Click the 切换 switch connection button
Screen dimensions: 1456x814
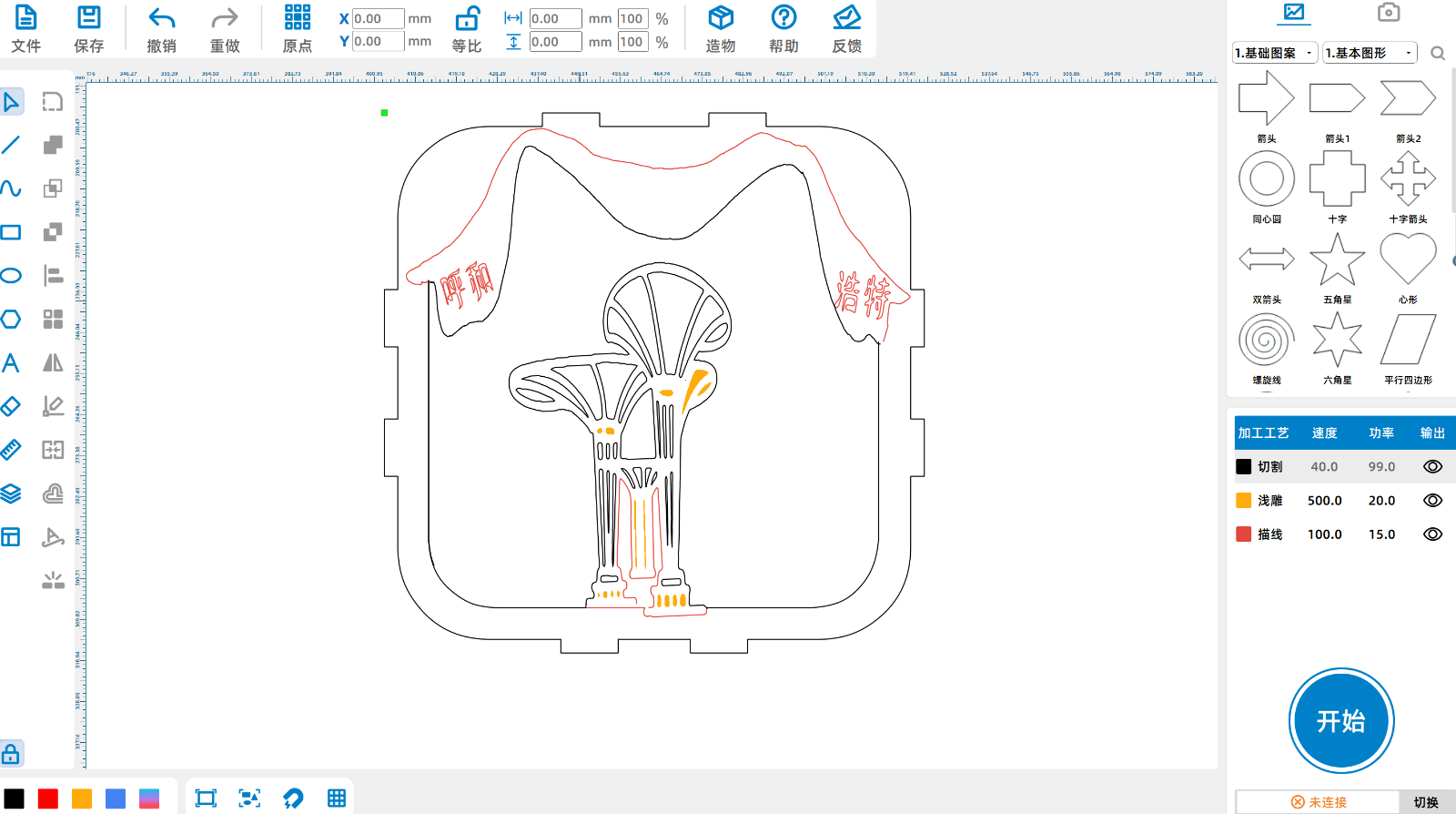[x=1426, y=802]
